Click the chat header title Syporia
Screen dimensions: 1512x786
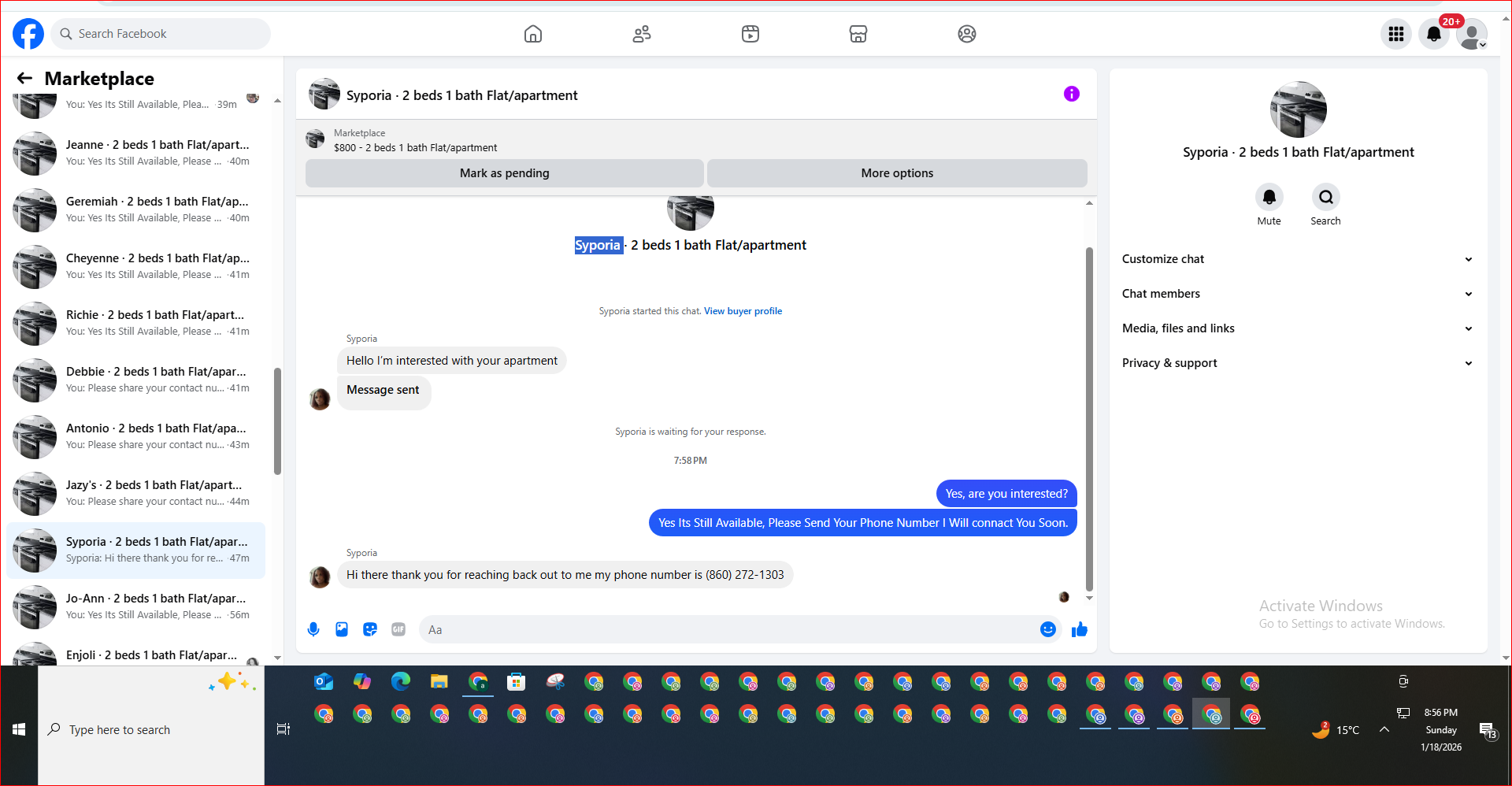tap(461, 95)
